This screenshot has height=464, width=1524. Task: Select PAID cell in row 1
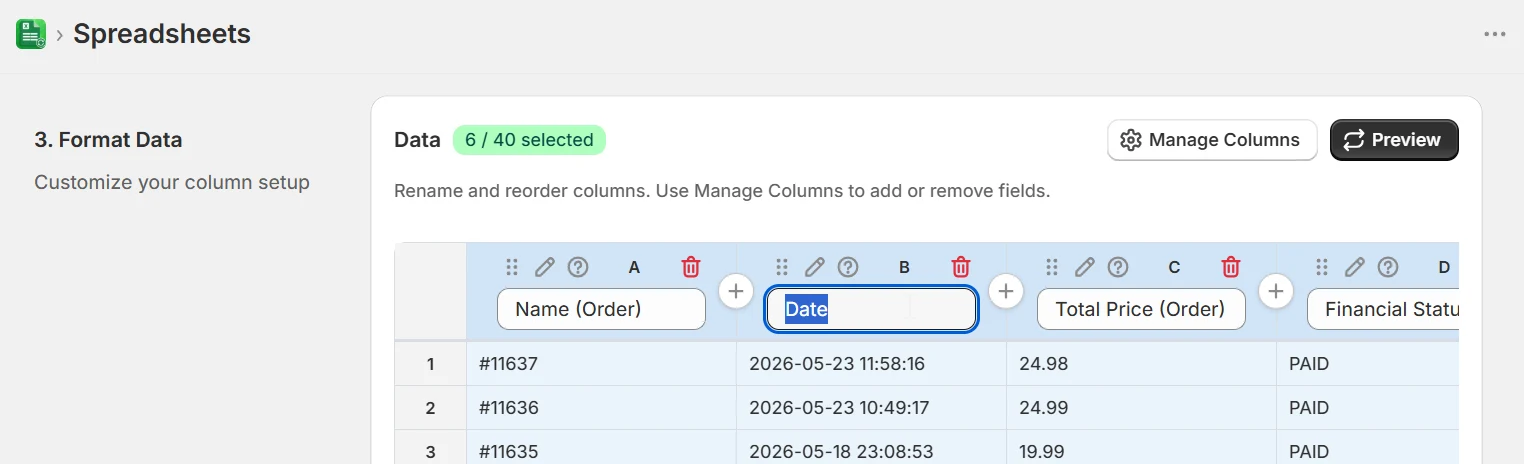click(1368, 364)
